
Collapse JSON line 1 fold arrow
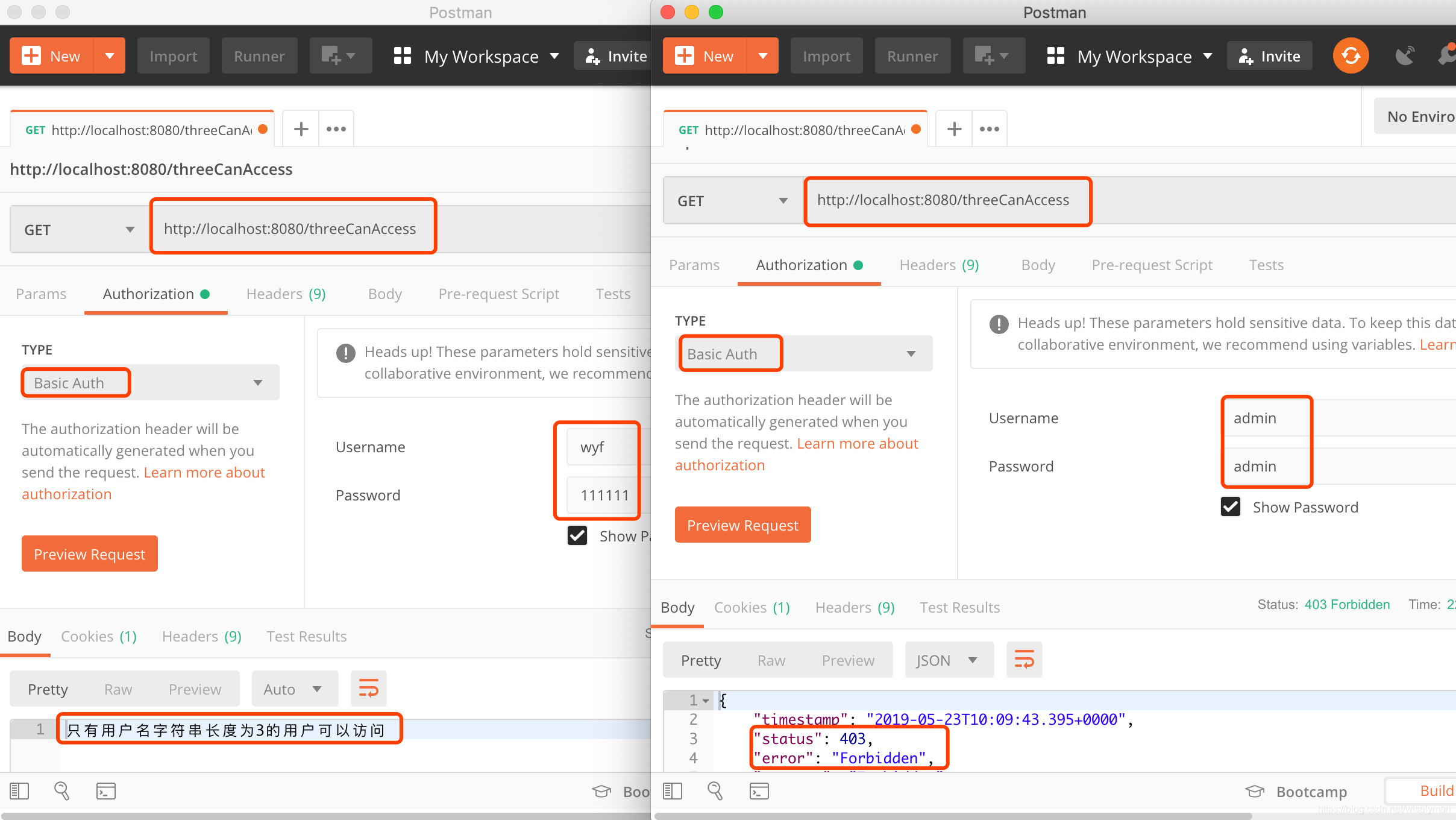click(x=706, y=701)
